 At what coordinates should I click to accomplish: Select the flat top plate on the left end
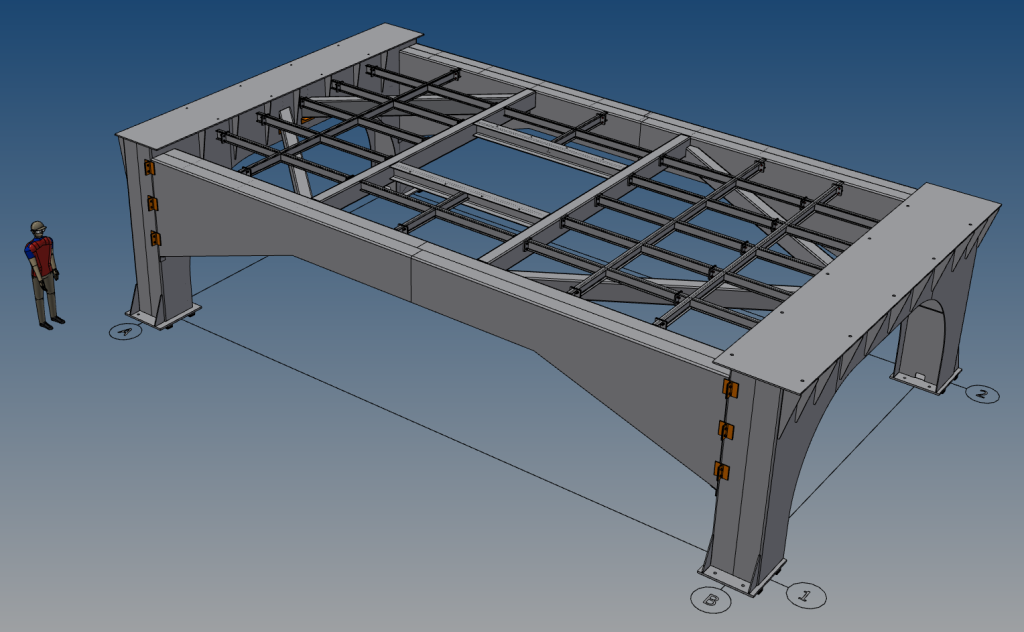270,82
